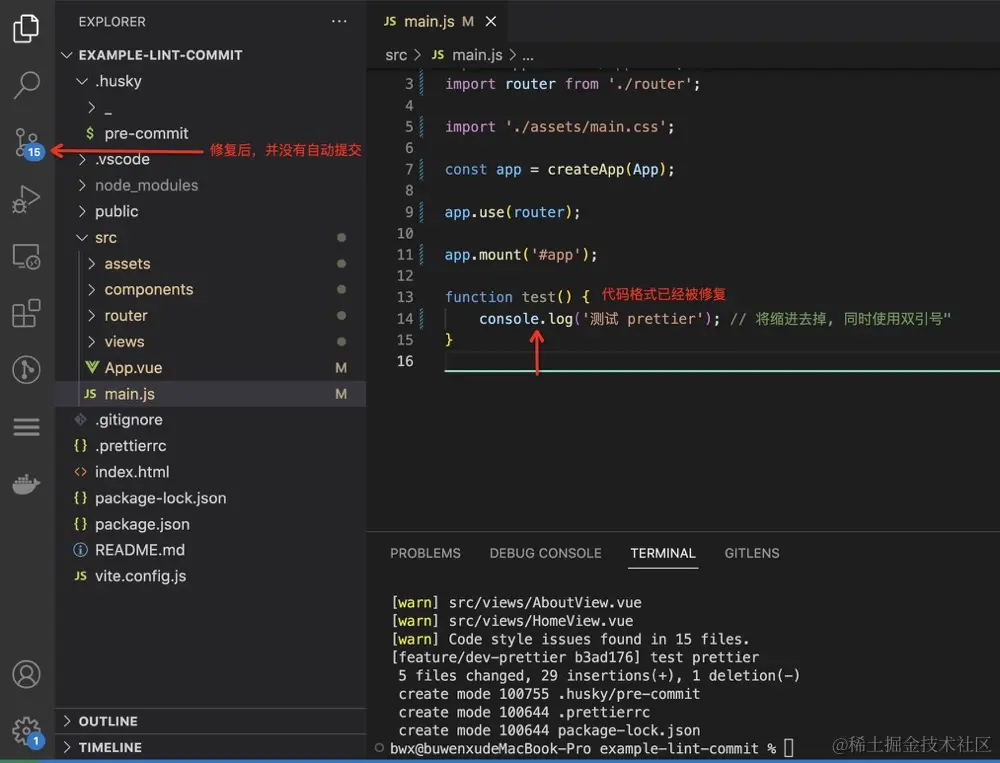1000x763 pixels.
Task: Open Explorer more actions ellipsis
Action: (x=339, y=22)
